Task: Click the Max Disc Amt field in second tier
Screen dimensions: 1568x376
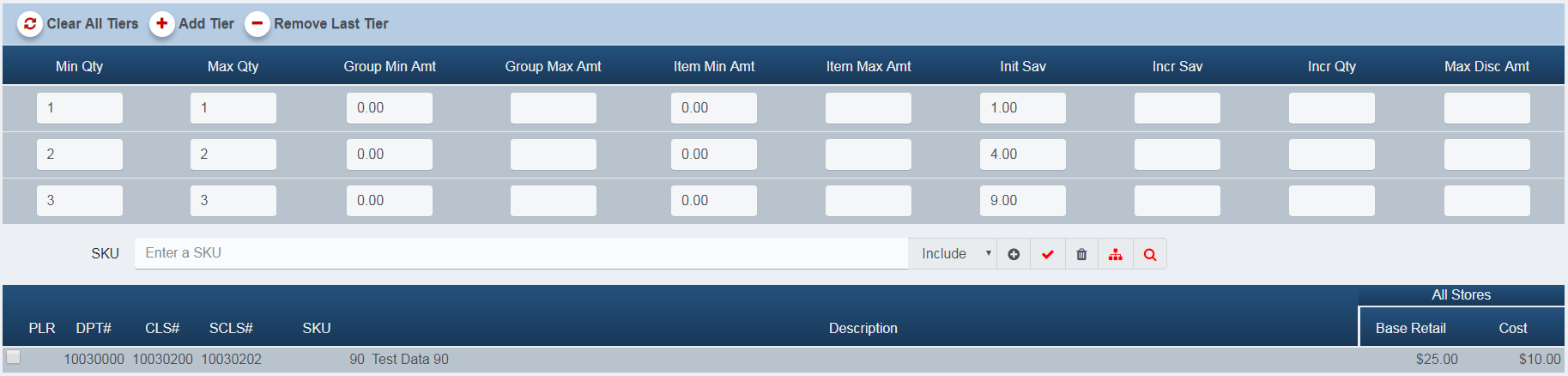Action: pyautogui.click(x=1486, y=155)
